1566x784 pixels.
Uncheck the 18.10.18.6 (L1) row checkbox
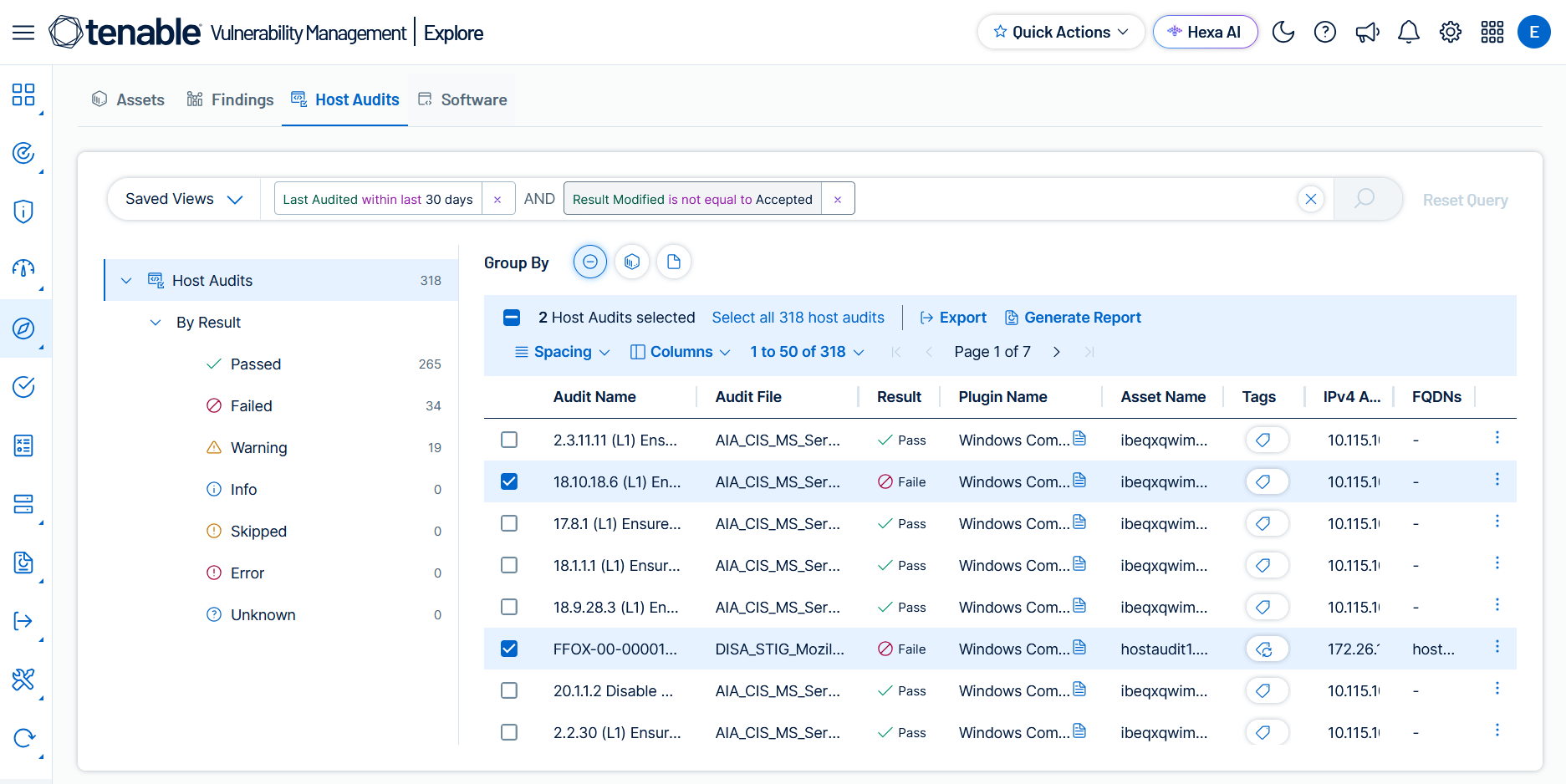tap(509, 481)
